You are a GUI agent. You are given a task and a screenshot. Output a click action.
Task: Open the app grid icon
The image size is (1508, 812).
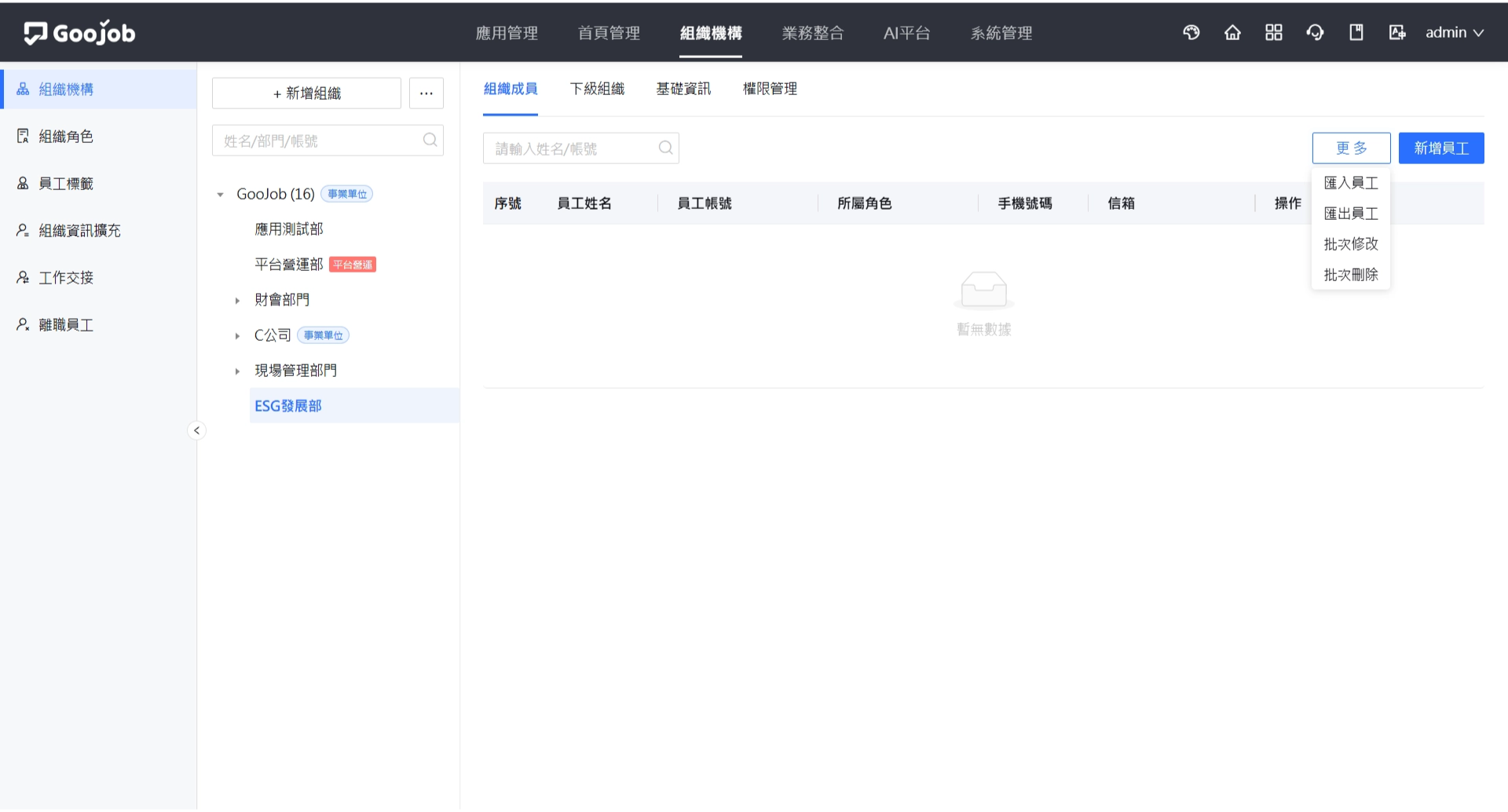[x=1274, y=32]
